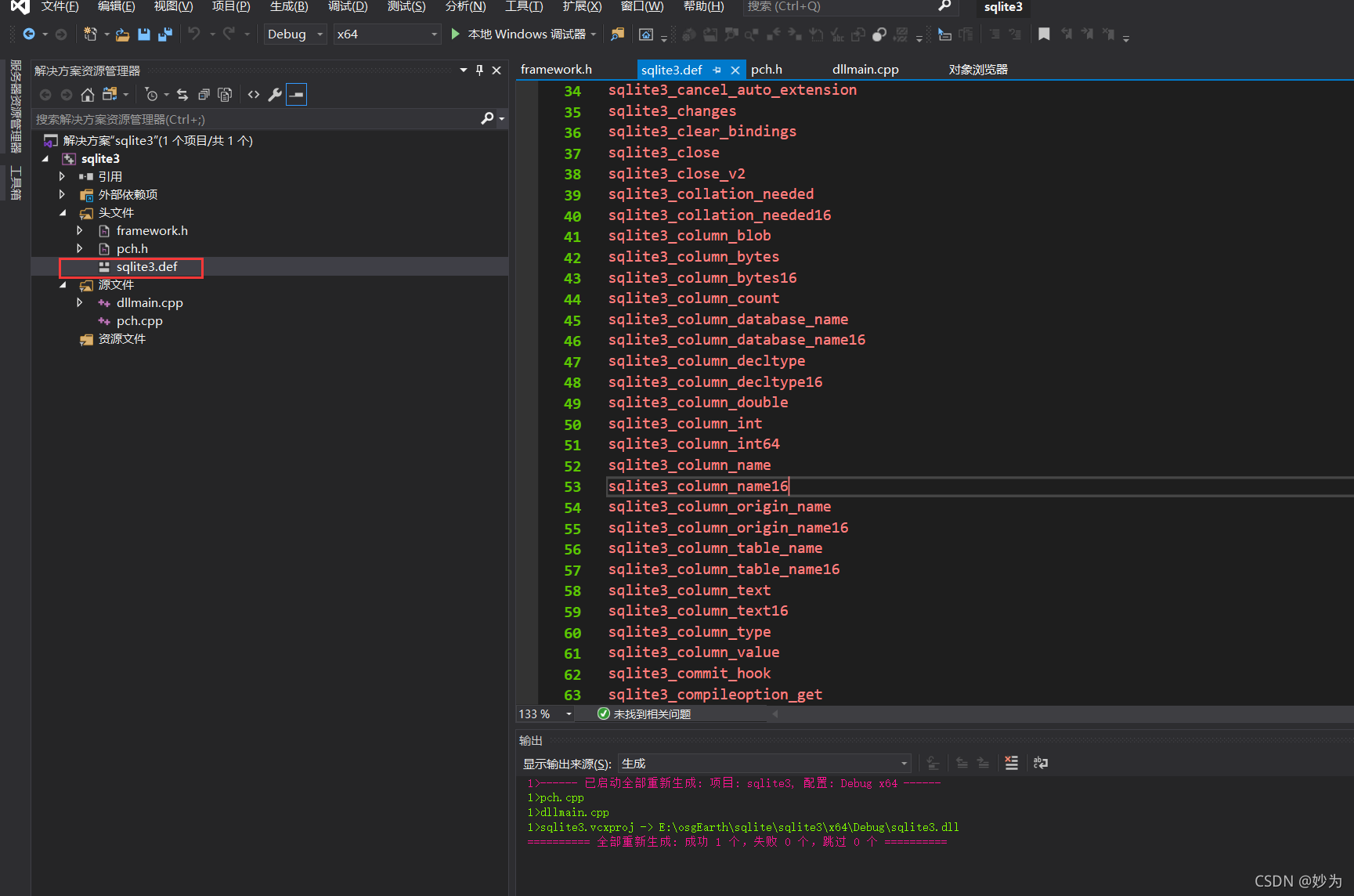
Task: Click the member list cursor icon
Action: (x=944, y=34)
